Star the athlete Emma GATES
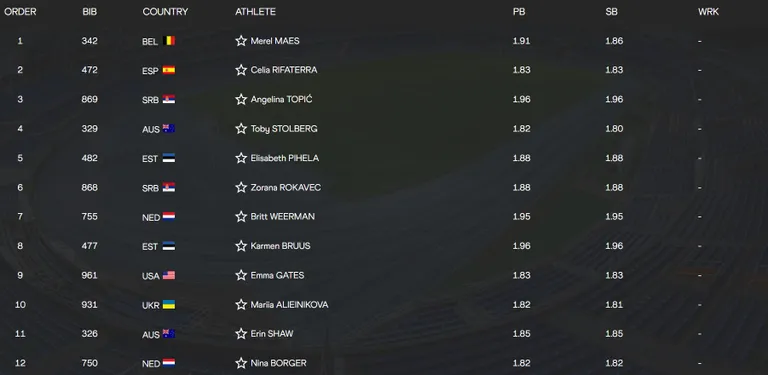Screen dimensions: 768x375 [x=241, y=275]
